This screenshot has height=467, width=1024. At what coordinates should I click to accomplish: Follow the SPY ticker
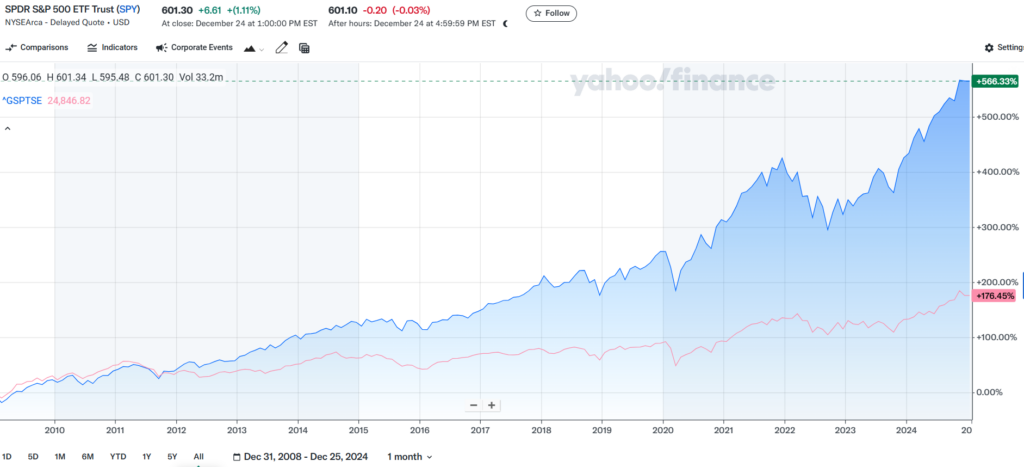(x=552, y=13)
